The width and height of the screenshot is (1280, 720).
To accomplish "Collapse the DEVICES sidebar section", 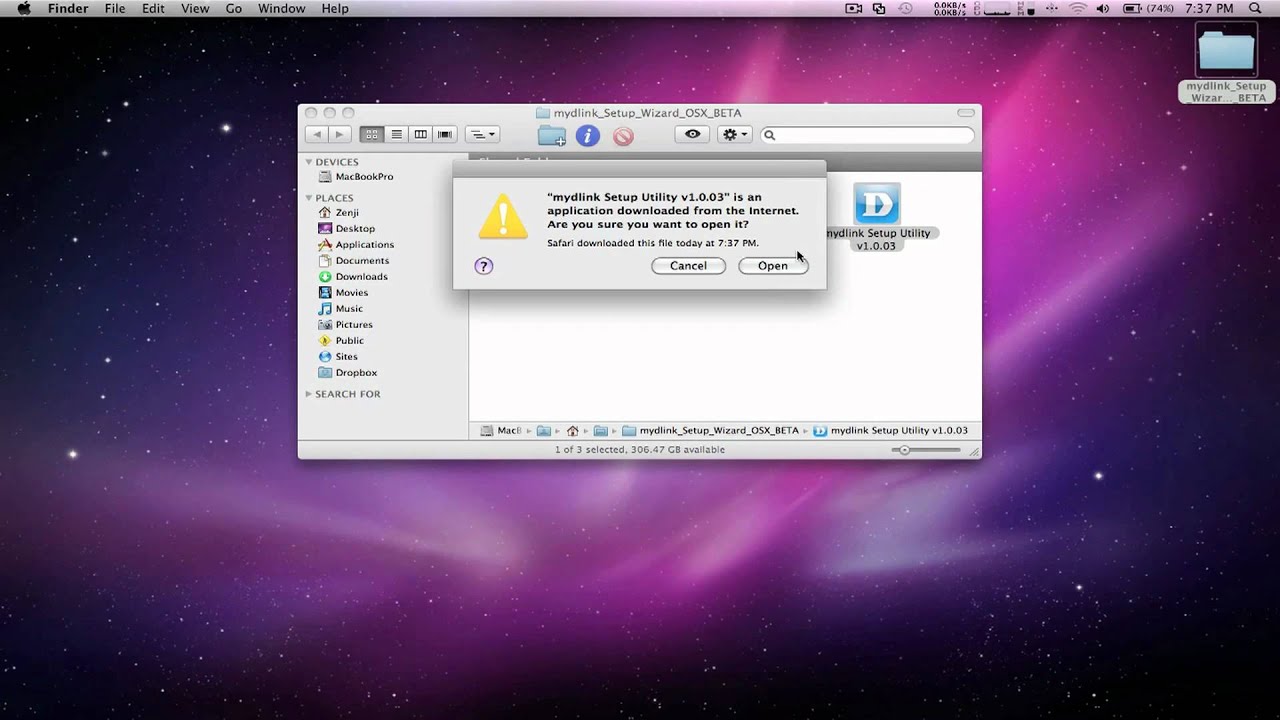I will pos(309,162).
